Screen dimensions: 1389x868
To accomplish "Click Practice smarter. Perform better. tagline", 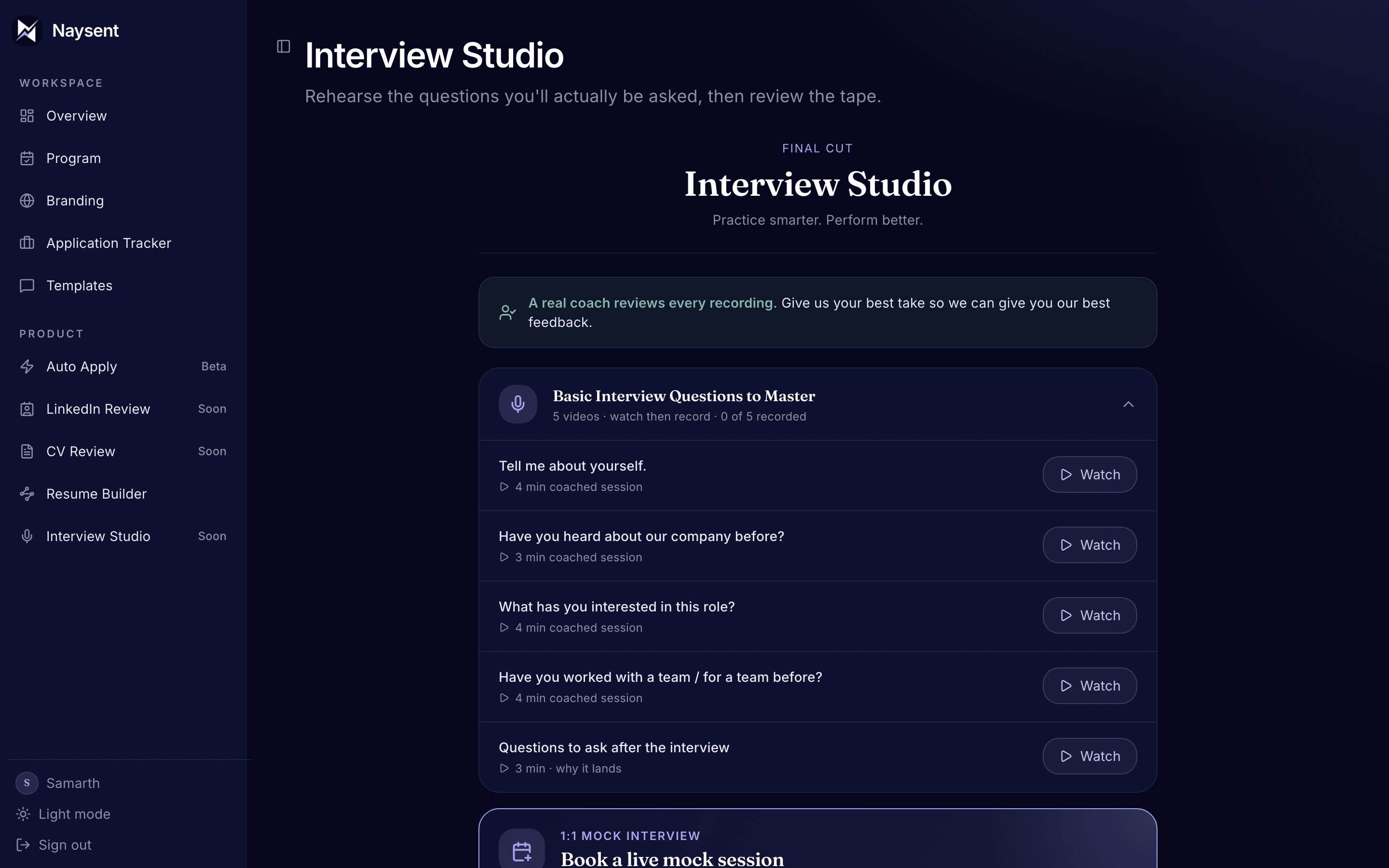I will 817,220.
